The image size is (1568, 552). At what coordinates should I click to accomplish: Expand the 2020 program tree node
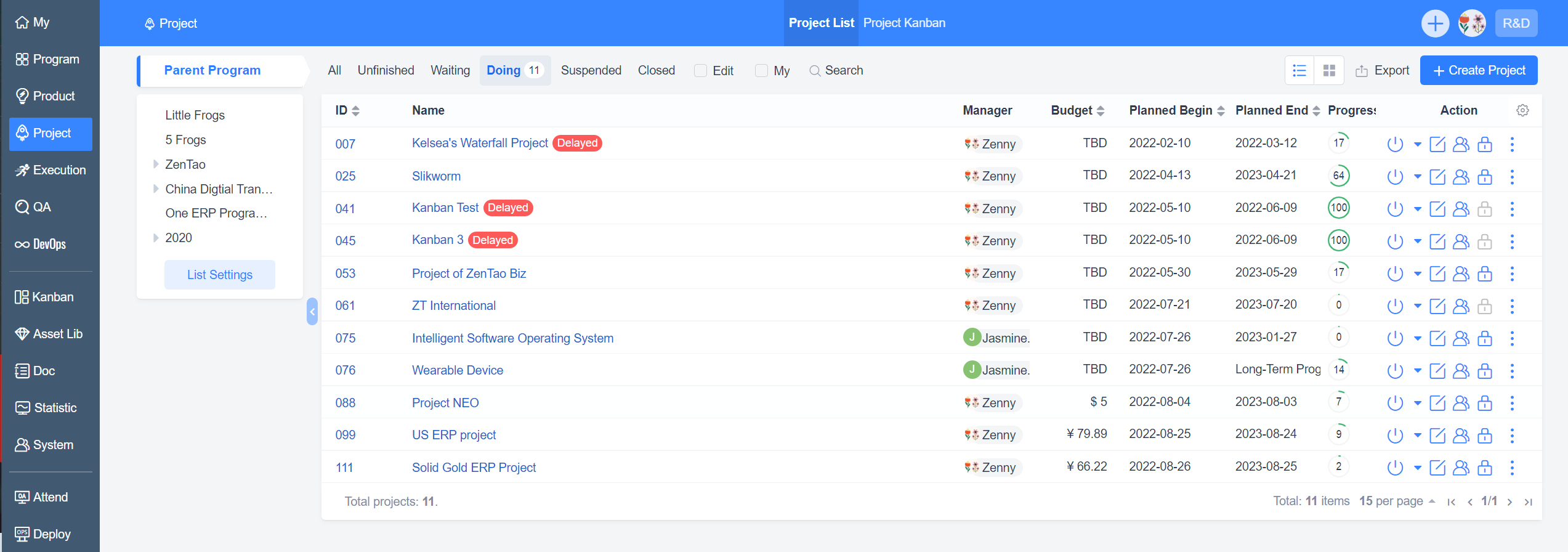coord(156,238)
